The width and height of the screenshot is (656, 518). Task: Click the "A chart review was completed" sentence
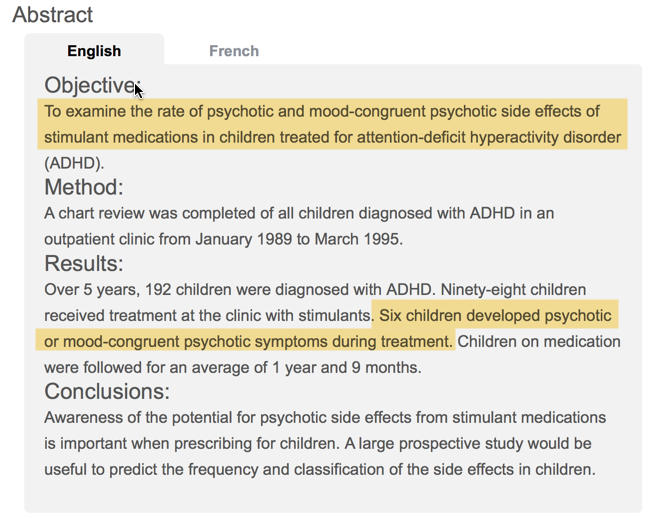point(160,213)
